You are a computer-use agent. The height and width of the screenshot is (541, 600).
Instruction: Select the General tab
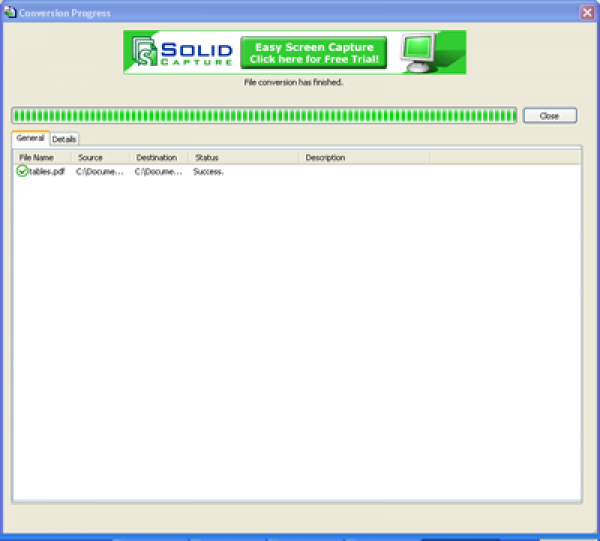point(30,138)
